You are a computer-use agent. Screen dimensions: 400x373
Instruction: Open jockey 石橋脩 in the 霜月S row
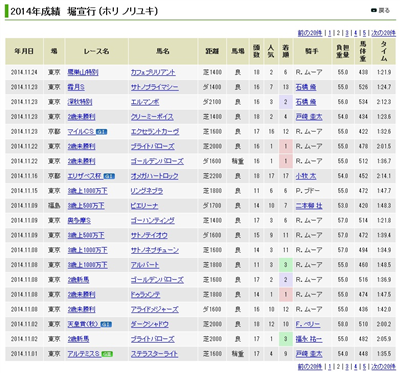click(306, 87)
